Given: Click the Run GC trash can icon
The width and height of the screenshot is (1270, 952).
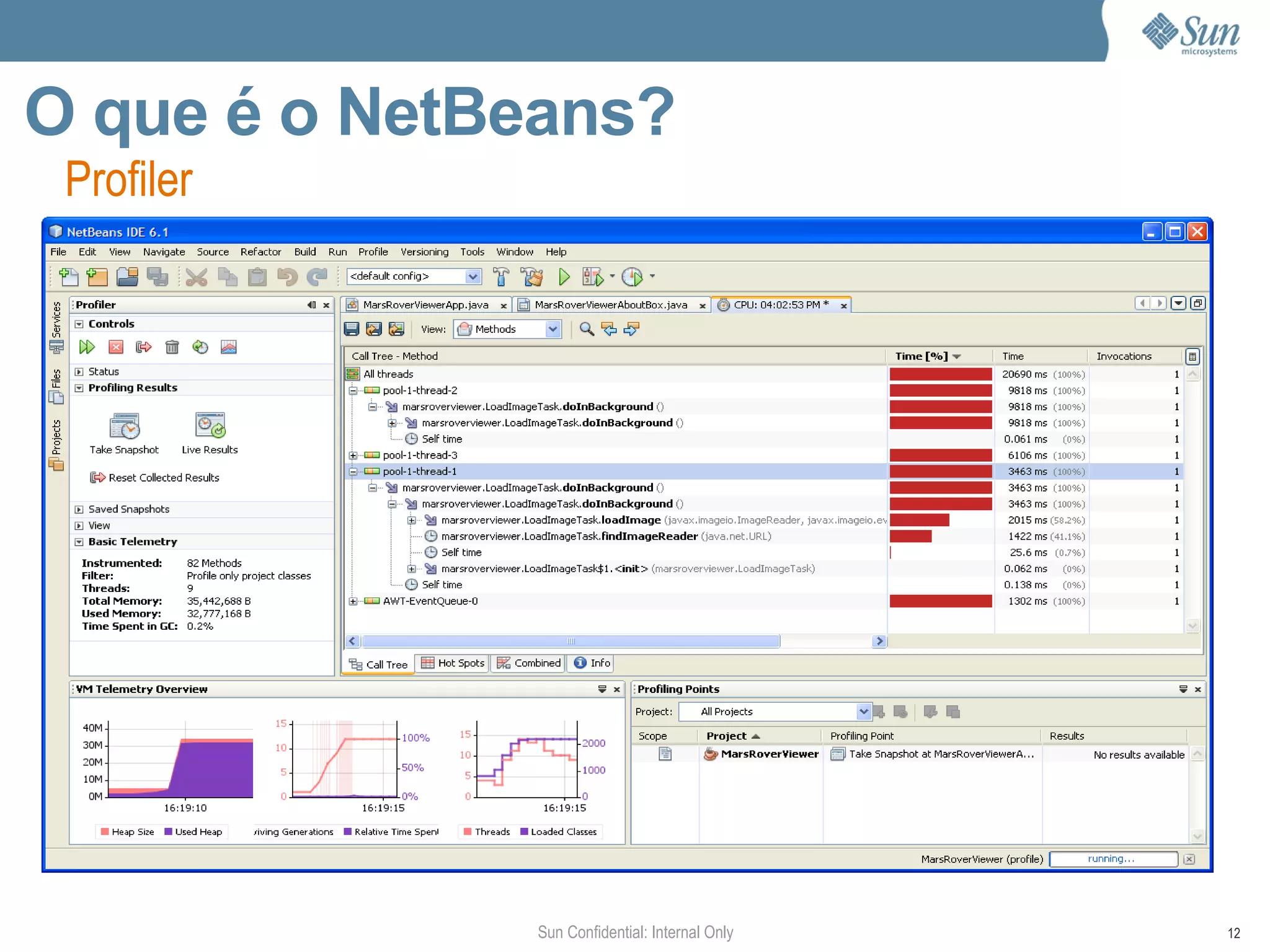Looking at the screenshot, I should pyautogui.click(x=172, y=347).
